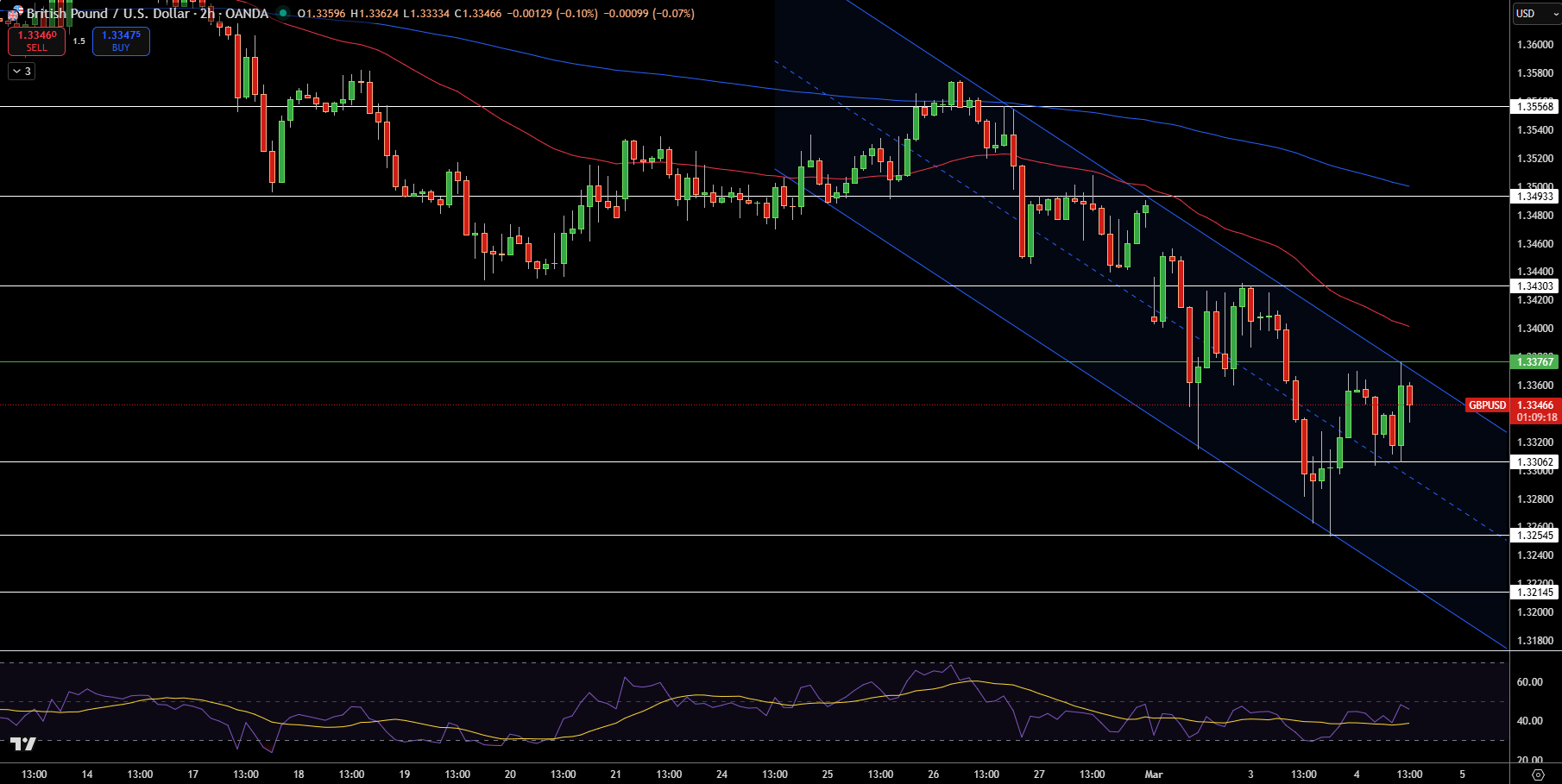This screenshot has width=1562, height=784.
Task: Expand the collapsed indicators legend showing 3
Action: 22,72
